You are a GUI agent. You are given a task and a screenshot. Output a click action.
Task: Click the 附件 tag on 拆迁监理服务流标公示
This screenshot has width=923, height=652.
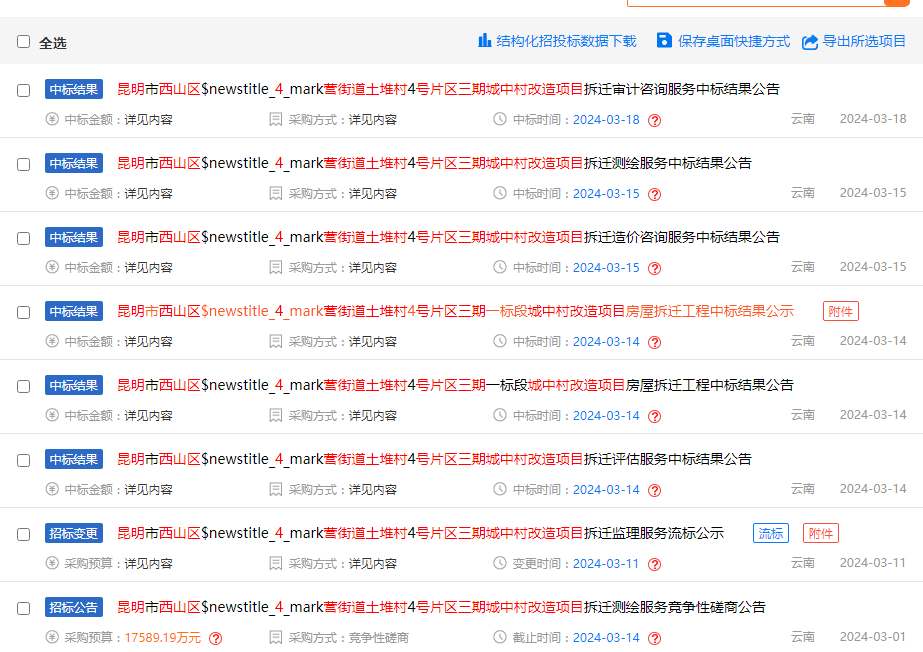pos(821,534)
